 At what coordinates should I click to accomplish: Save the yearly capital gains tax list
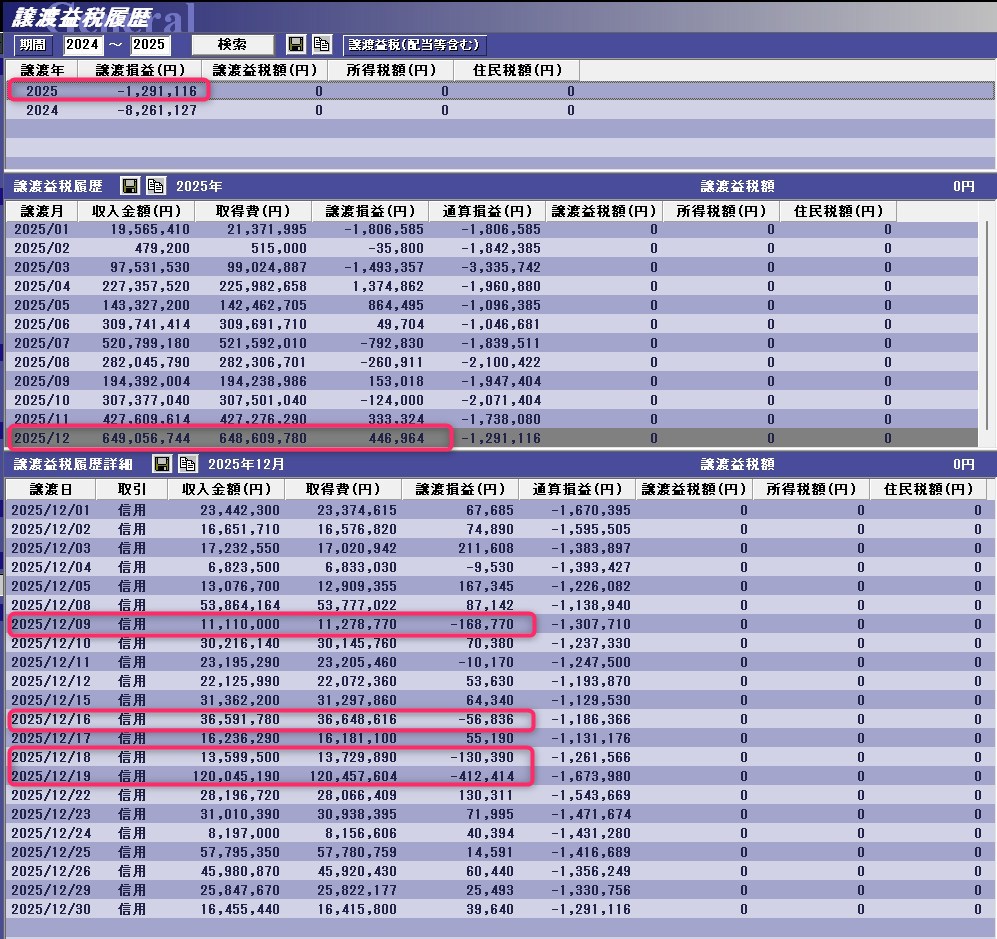pos(295,45)
